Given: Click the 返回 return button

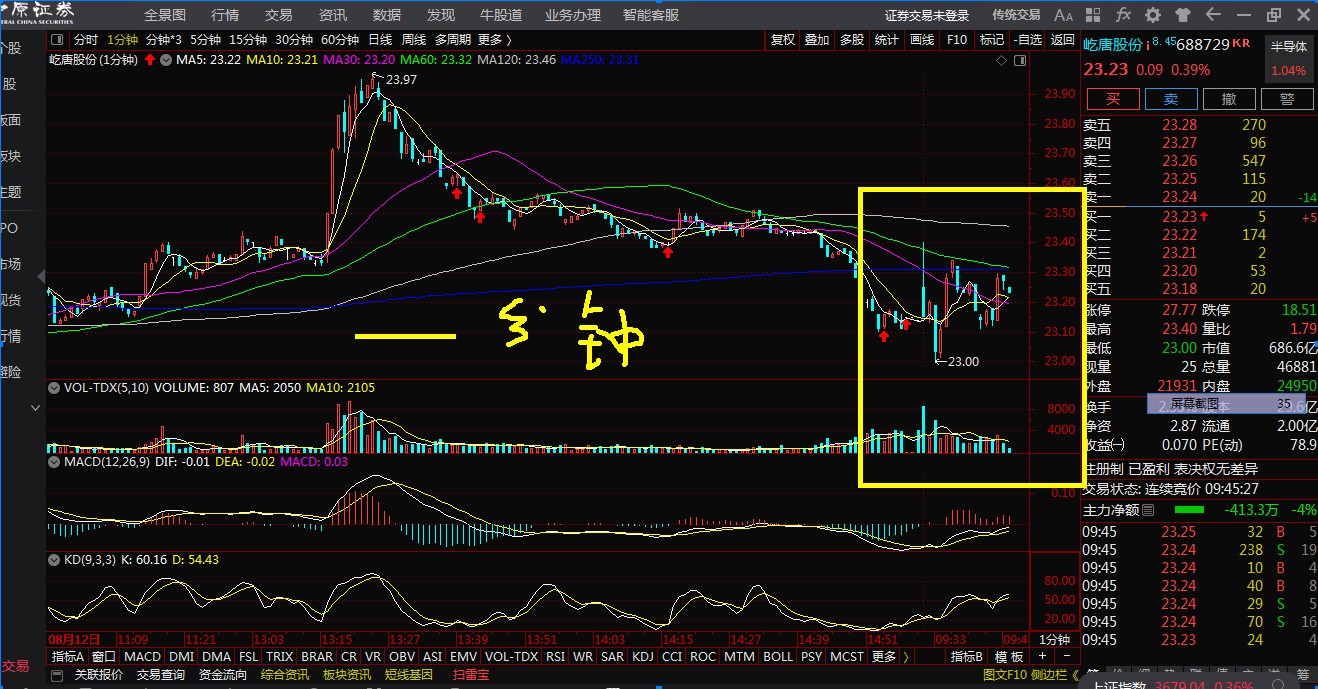Looking at the screenshot, I should 1062,40.
